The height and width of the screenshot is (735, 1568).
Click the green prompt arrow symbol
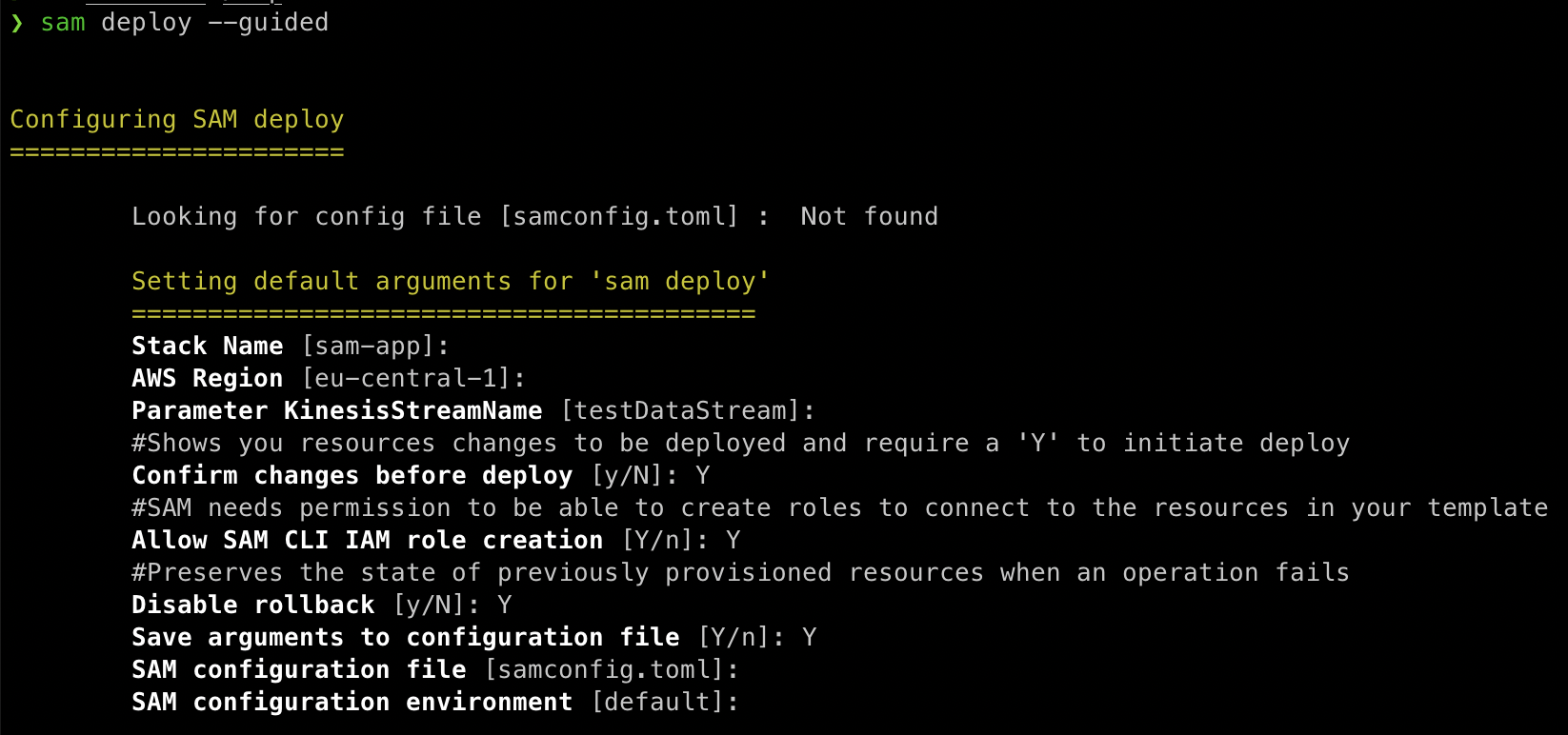16,23
